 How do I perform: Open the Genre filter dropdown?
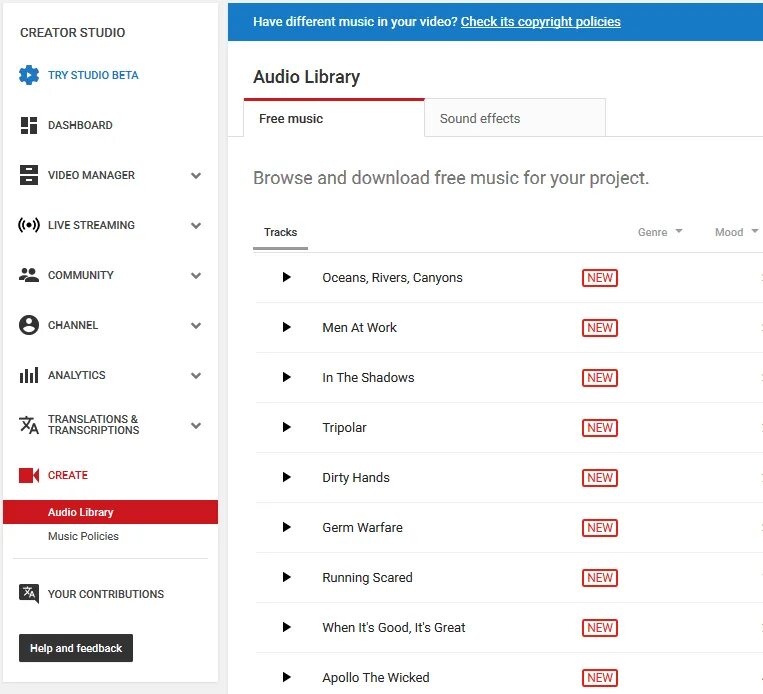click(x=660, y=232)
